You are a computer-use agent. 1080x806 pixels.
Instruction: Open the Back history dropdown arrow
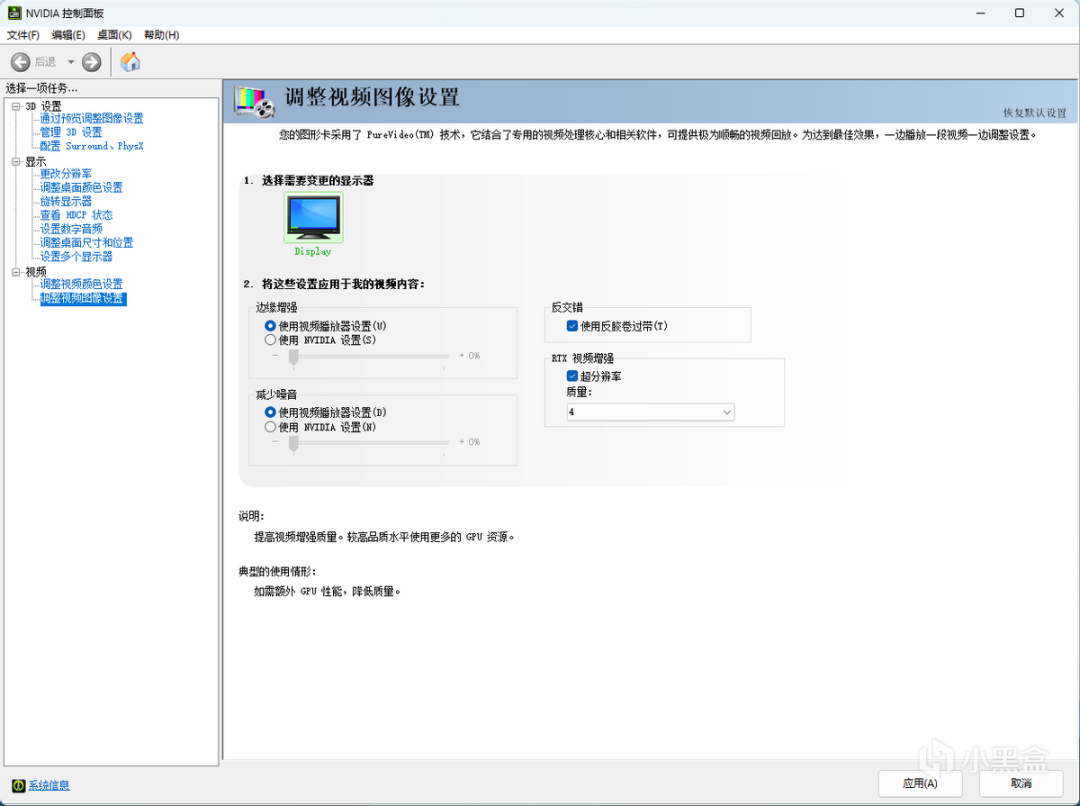tap(70, 62)
